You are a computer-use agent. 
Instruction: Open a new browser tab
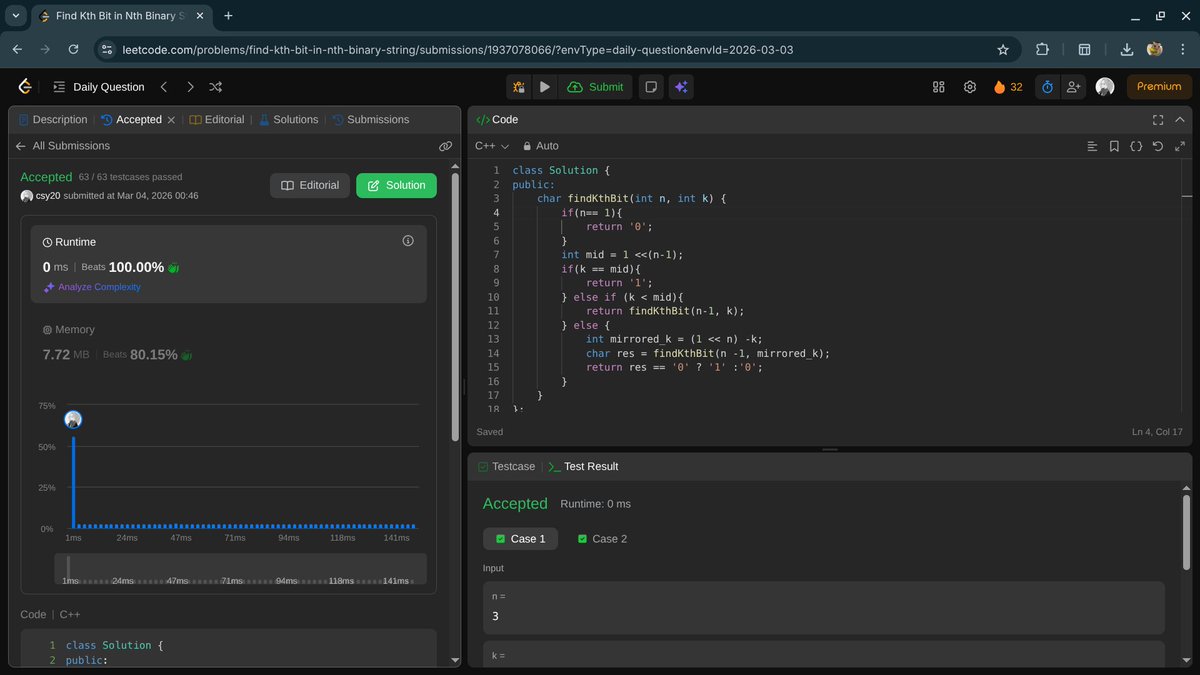click(x=228, y=16)
